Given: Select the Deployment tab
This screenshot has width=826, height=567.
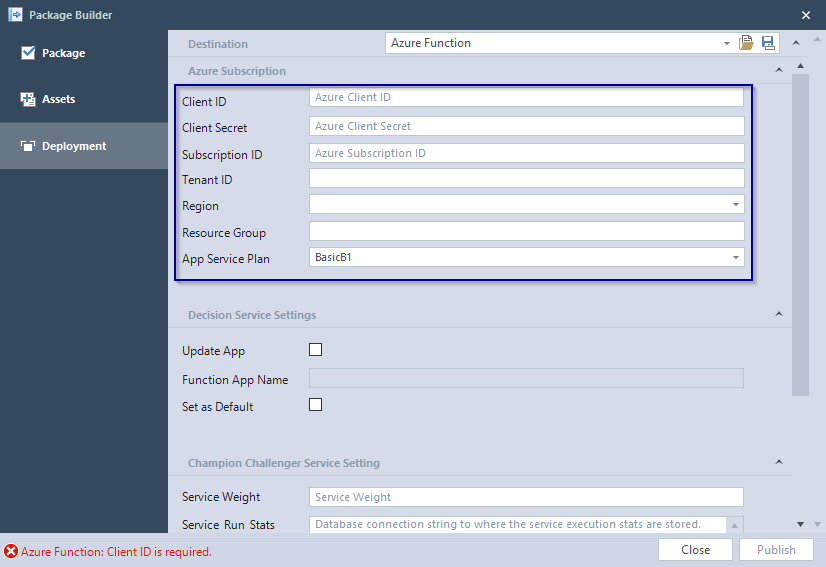Looking at the screenshot, I should (x=84, y=146).
